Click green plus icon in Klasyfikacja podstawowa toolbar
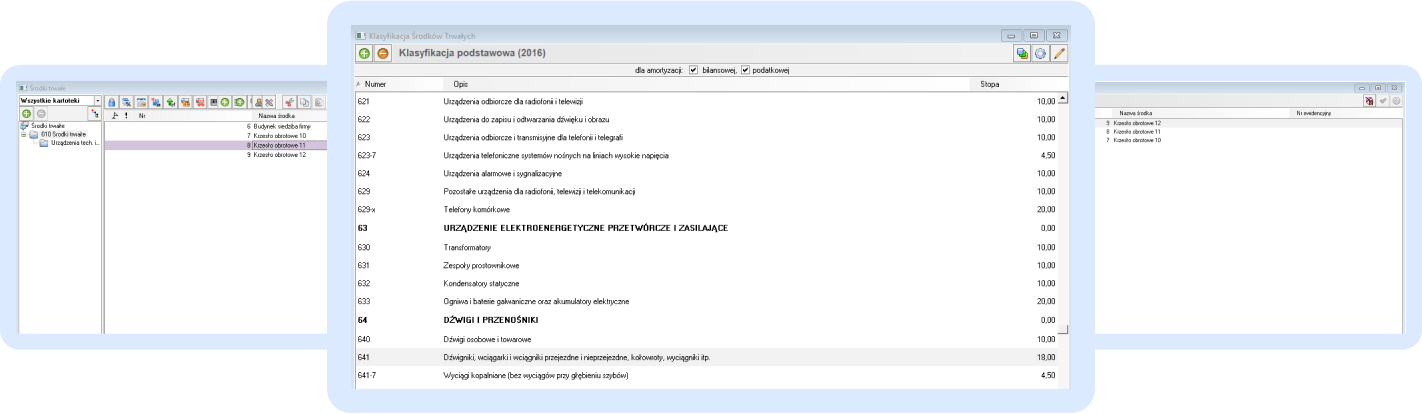 click(x=365, y=53)
